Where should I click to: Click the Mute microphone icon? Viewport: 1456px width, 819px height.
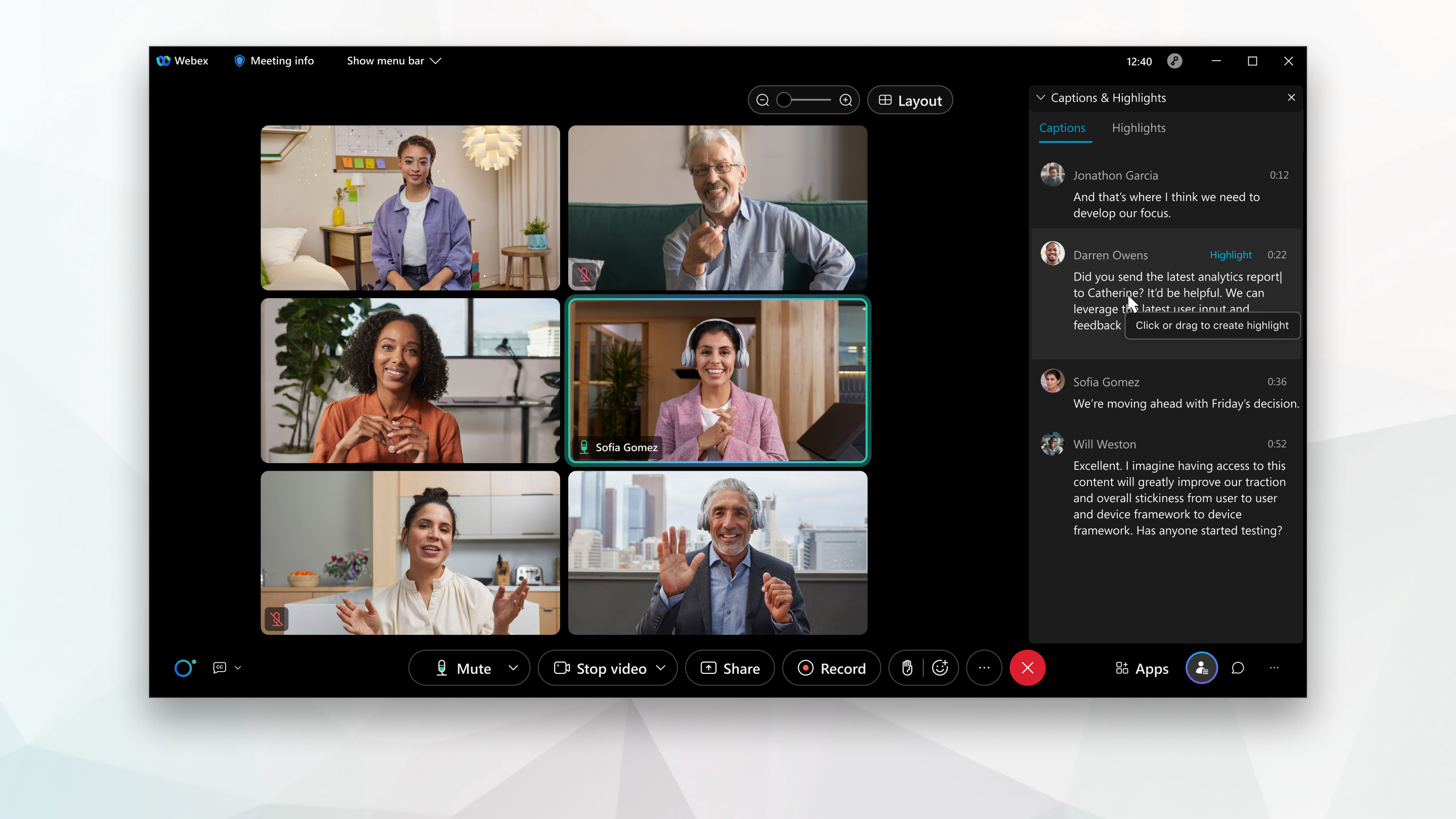pyautogui.click(x=440, y=668)
